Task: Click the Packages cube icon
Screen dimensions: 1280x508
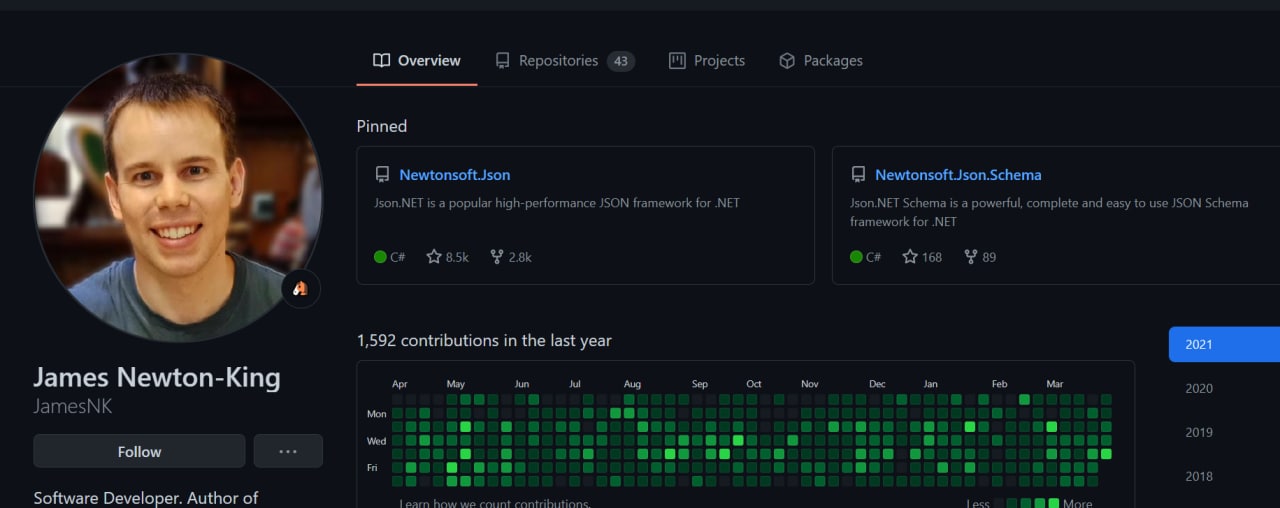Action: [x=787, y=61]
